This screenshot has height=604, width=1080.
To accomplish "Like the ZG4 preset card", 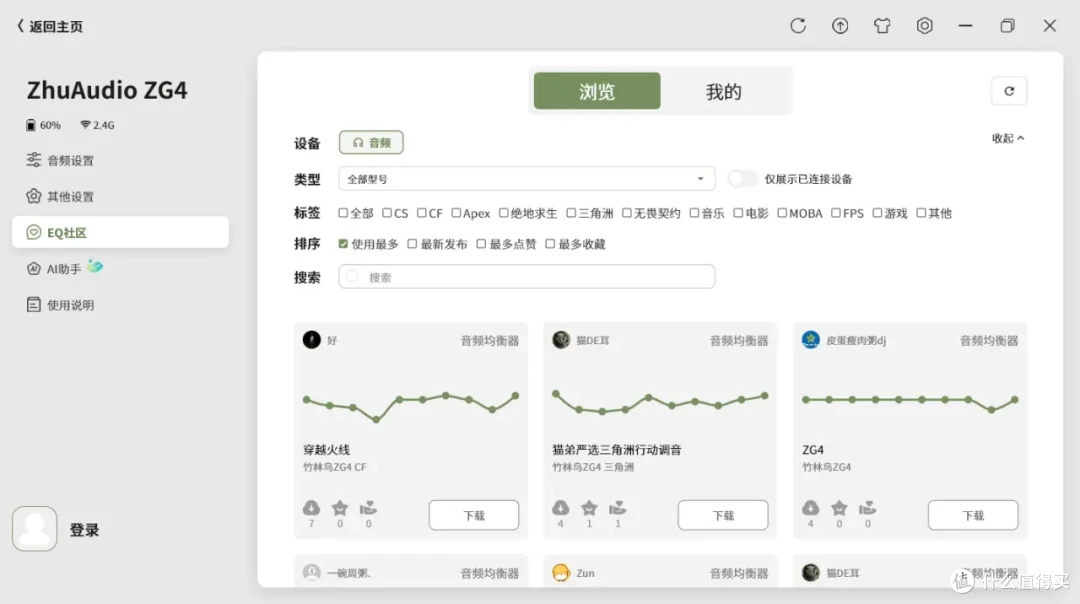I will 868,508.
